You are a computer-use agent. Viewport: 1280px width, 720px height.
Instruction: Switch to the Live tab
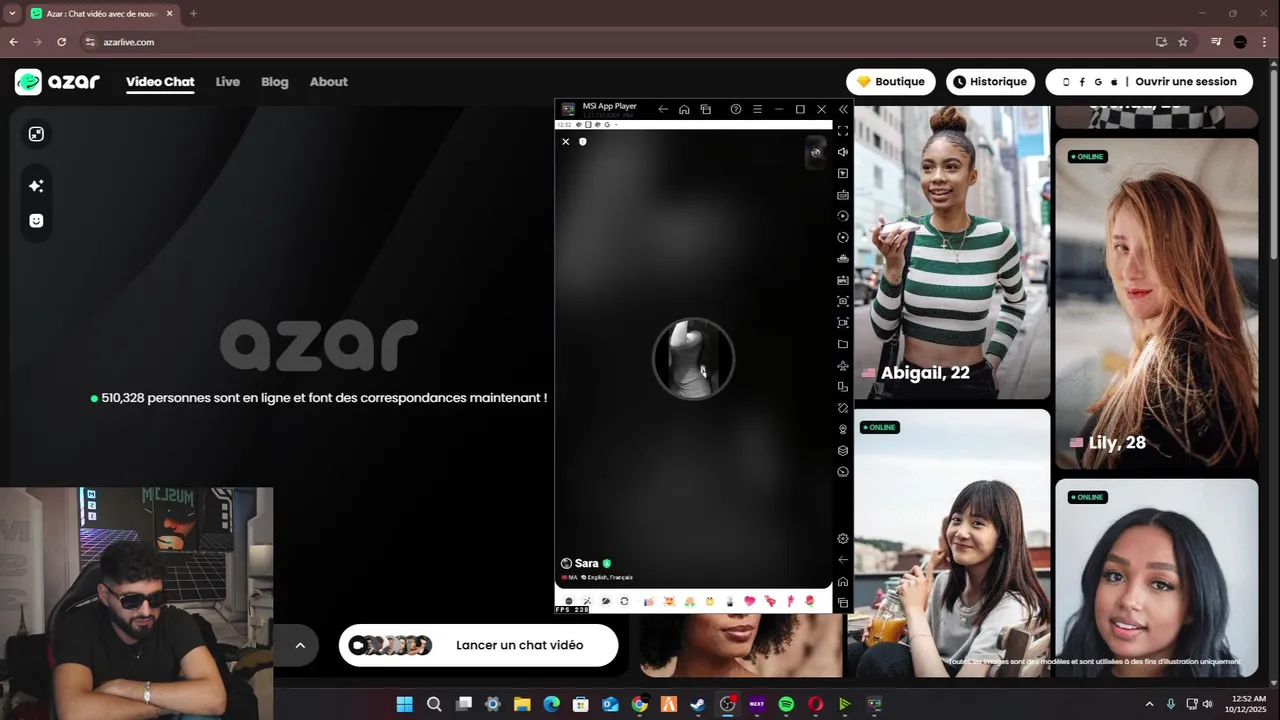228,82
